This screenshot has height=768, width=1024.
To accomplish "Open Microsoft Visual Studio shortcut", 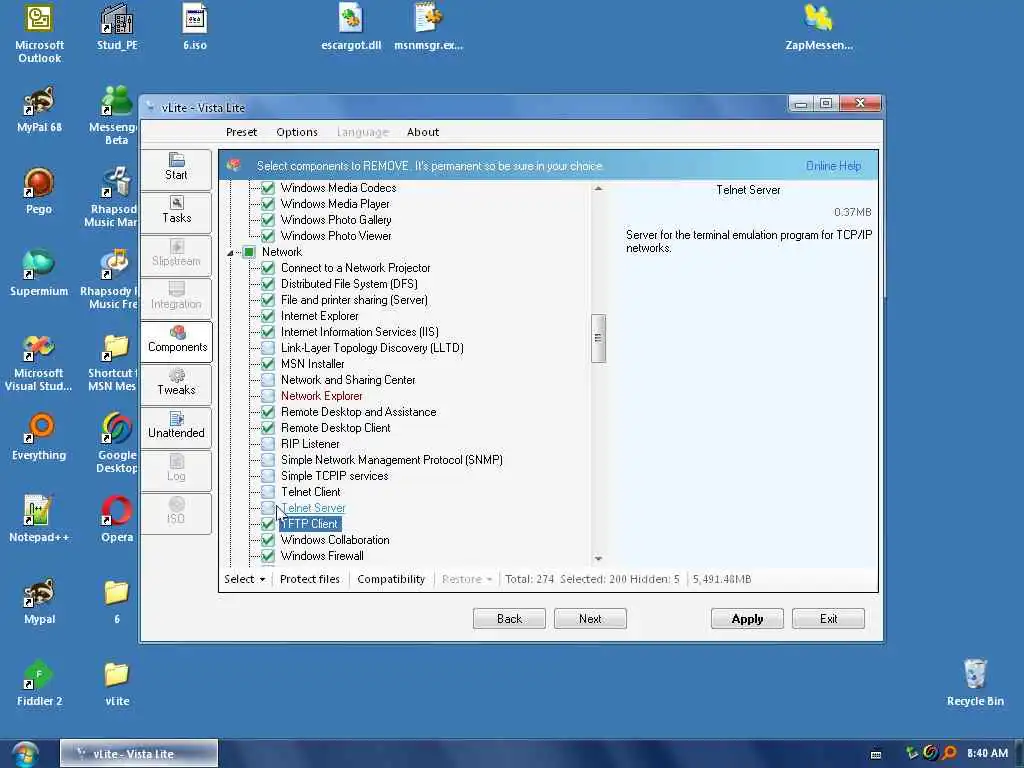I will (39, 362).
